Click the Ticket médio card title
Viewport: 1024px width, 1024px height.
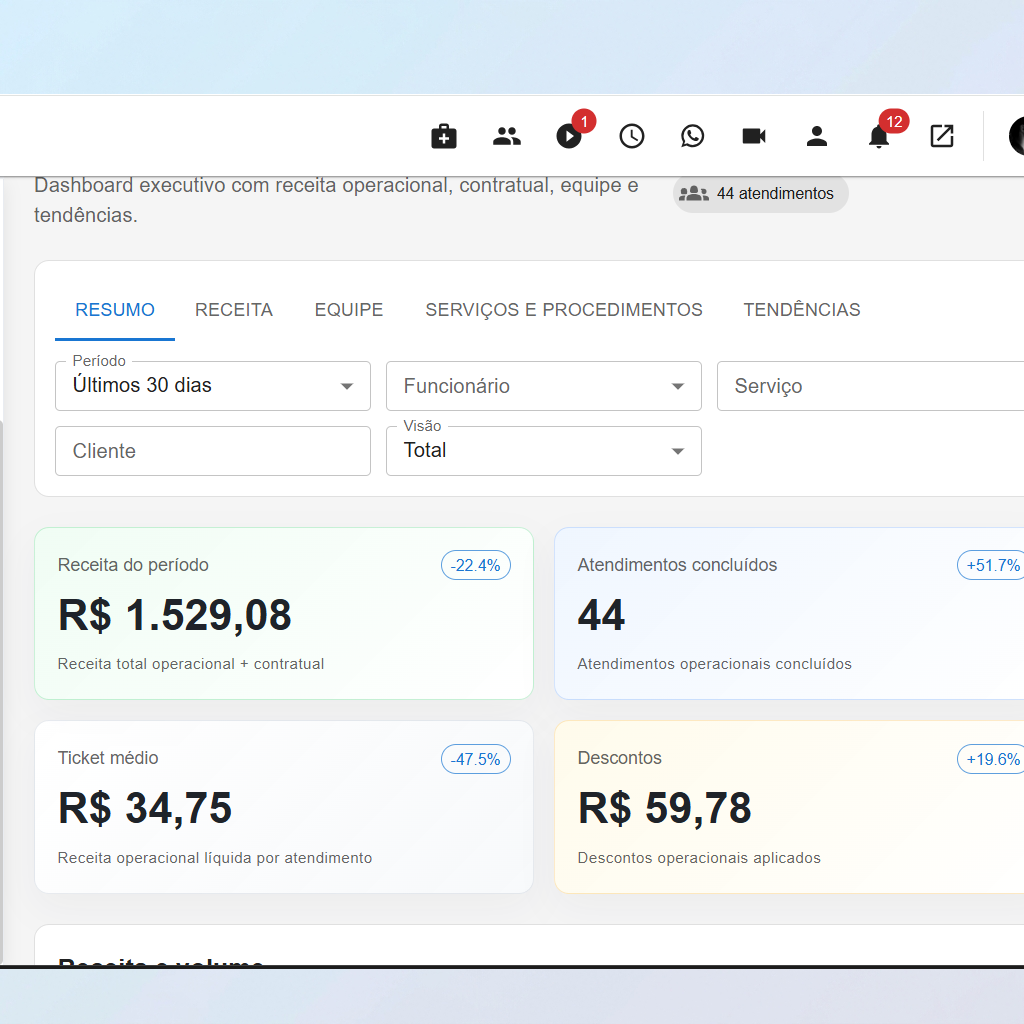coord(108,758)
